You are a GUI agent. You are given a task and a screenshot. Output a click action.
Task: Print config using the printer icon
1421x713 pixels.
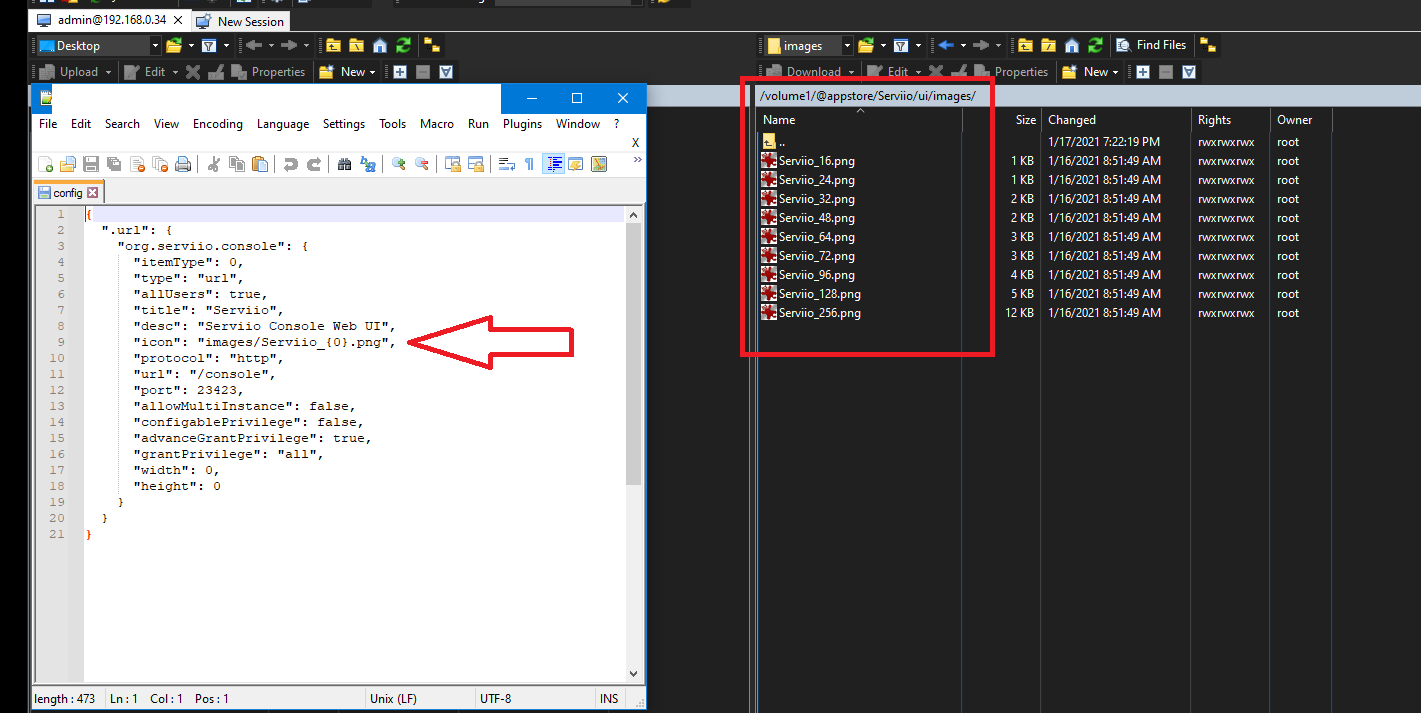coord(182,163)
